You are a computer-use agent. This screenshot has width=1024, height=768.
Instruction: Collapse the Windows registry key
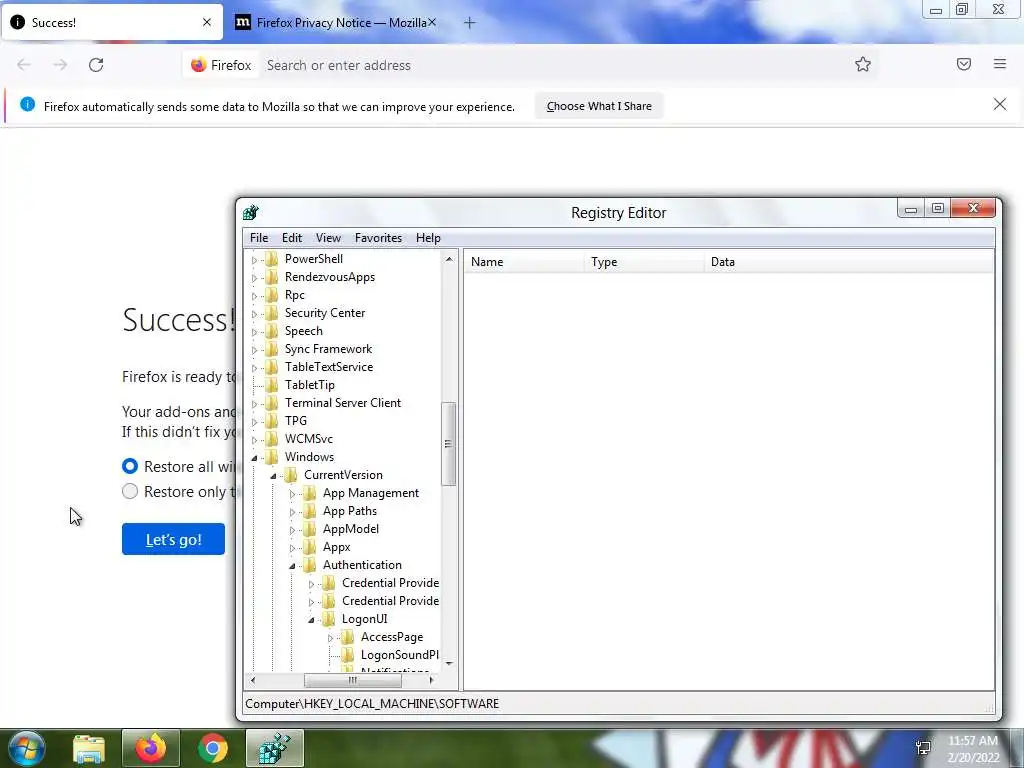click(254, 458)
